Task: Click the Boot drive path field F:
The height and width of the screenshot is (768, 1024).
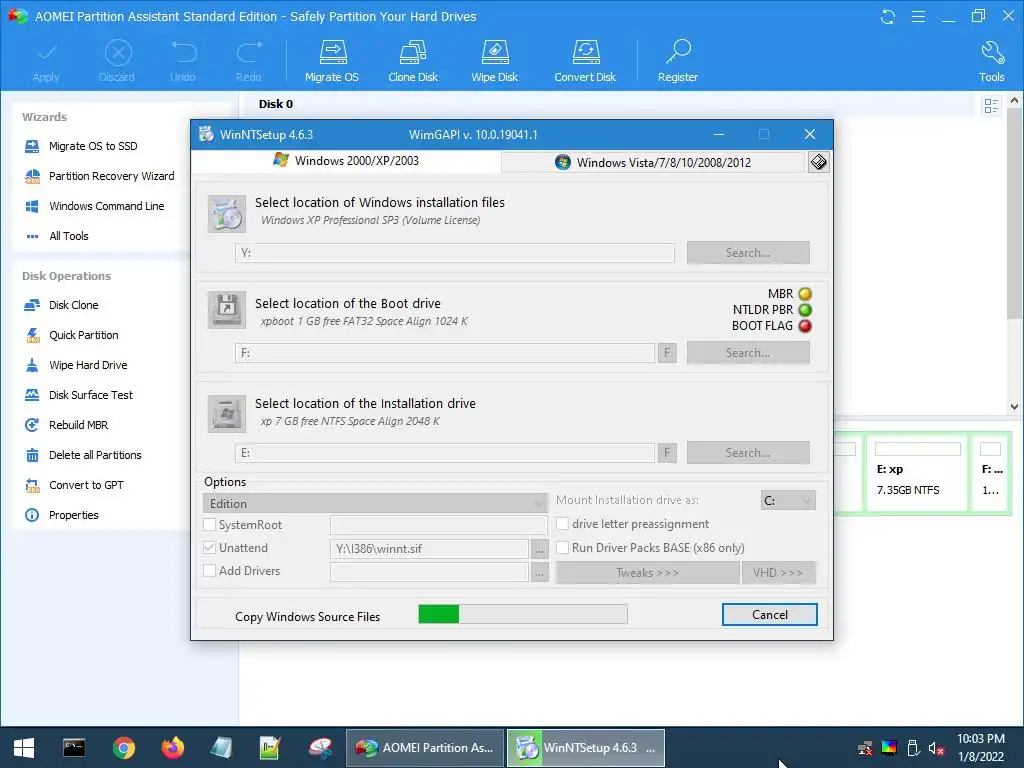Action: [445, 353]
